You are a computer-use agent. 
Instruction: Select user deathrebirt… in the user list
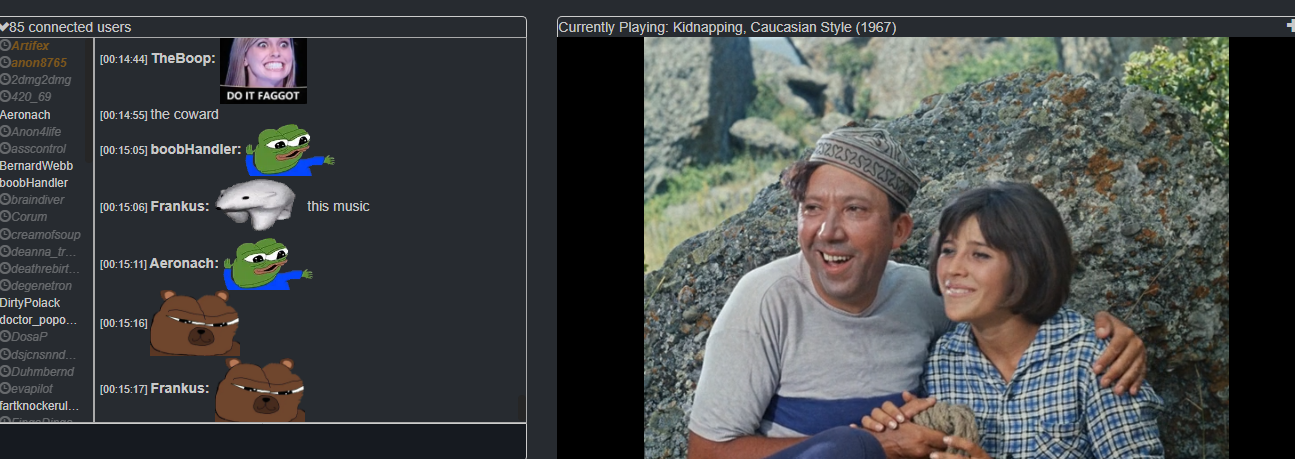(44, 268)
